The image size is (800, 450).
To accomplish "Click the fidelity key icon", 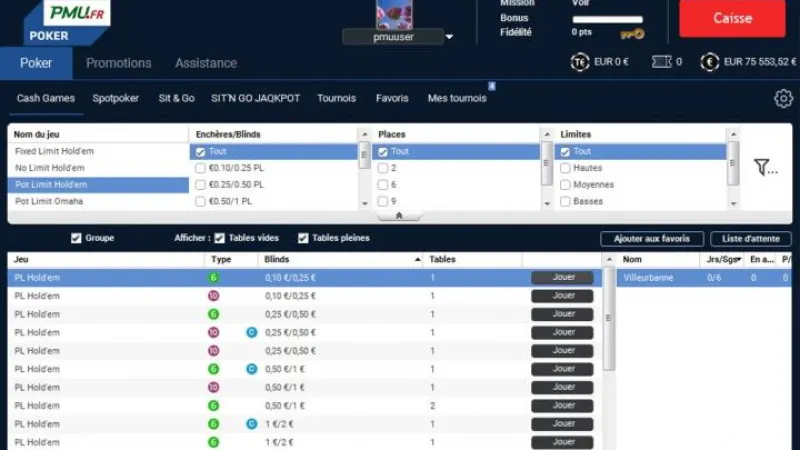I will point(632,34).
